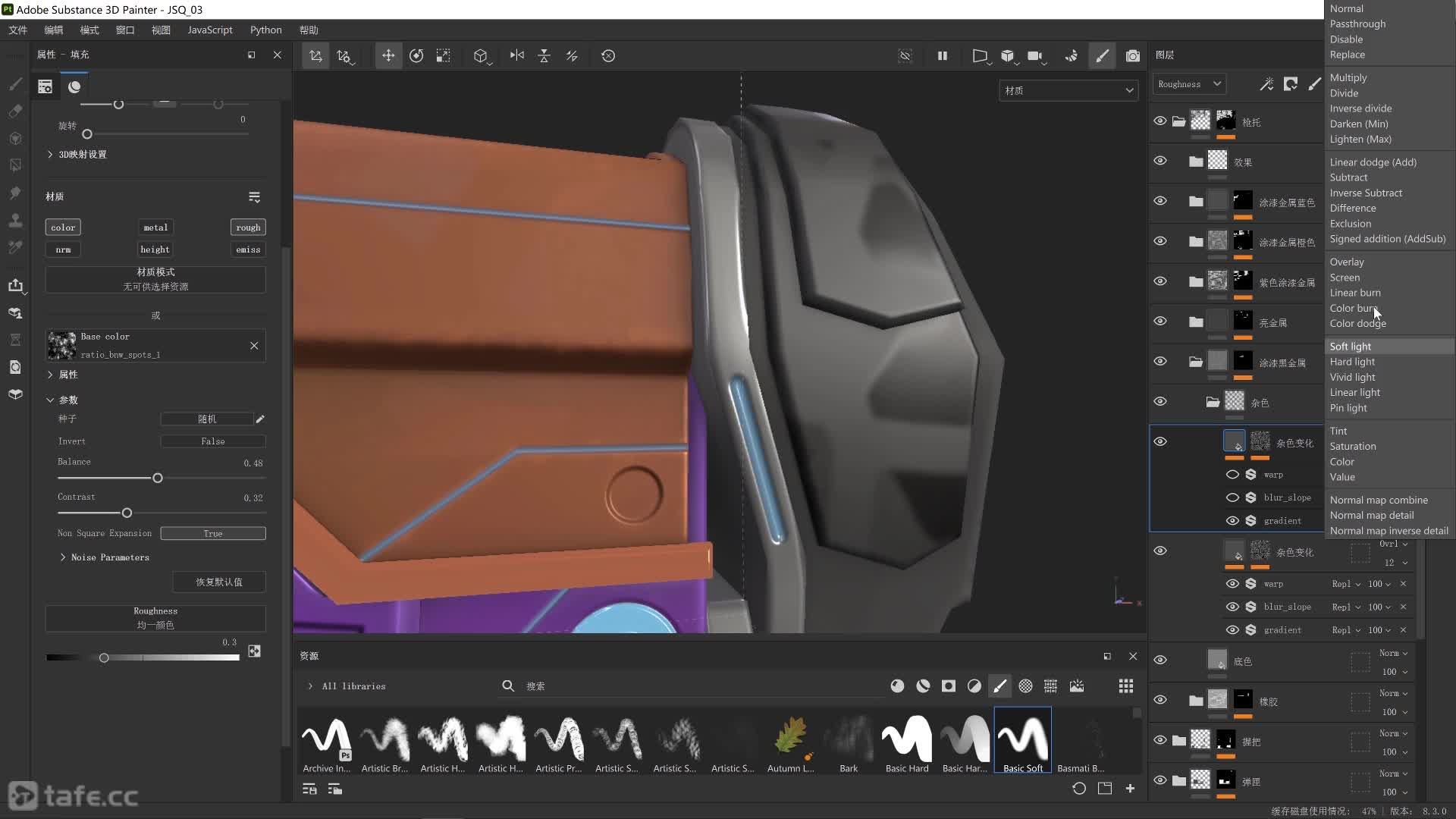1456x819 pixels.
Task: Open the 材质 viewport mode dropdown
Action: pos(1068,90)
